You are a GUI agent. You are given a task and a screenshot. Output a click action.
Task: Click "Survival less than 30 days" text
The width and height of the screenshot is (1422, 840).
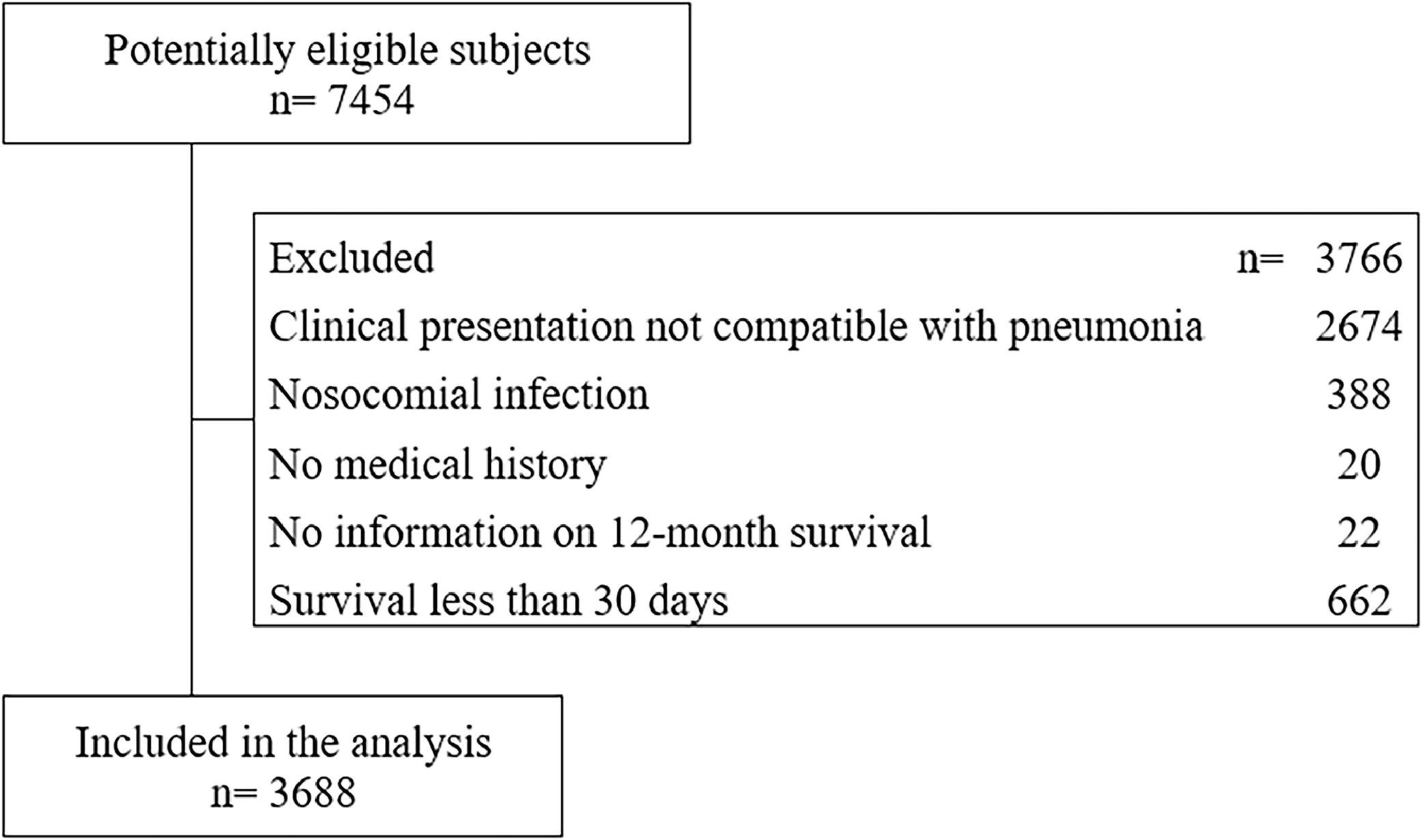click(x=498, y=600)
